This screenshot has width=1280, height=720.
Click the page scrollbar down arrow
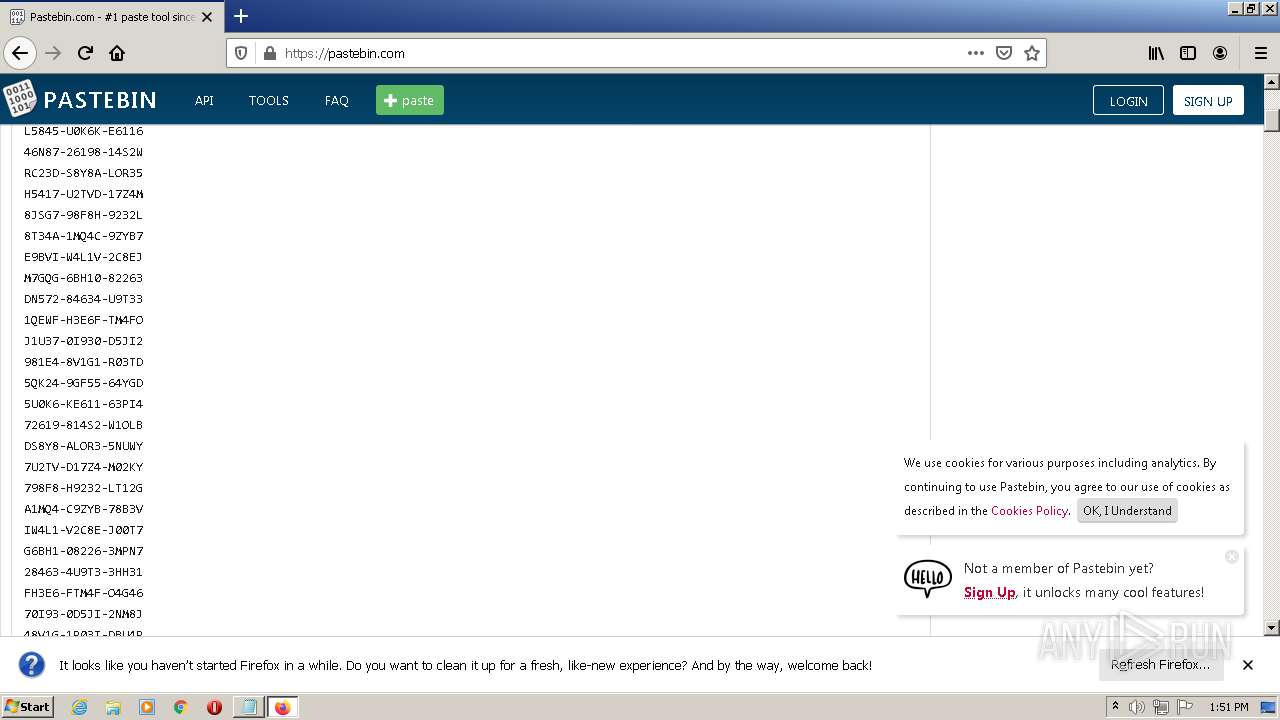pyautogui.click(x=1271, y=628)
